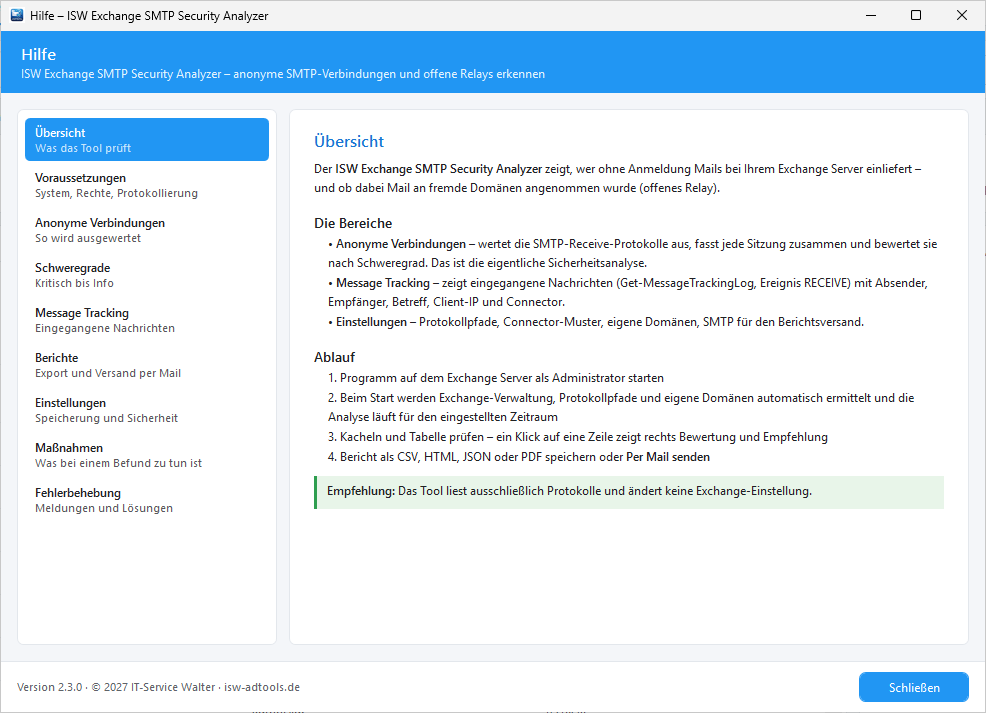This screenshot has height=713, width=986.
Task: Click the intro paragraph starting 'Der ISW Exchange'
Action: pyautogui.click(x=618, y=179)
